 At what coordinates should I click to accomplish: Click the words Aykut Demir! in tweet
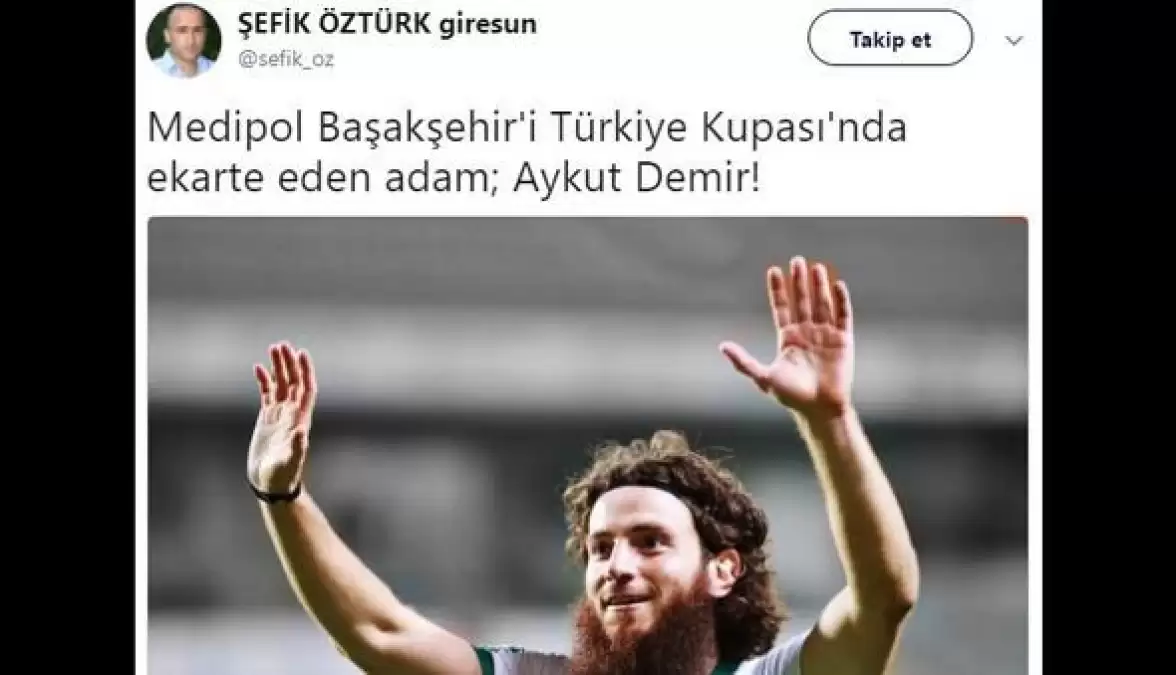coord(636,180)
